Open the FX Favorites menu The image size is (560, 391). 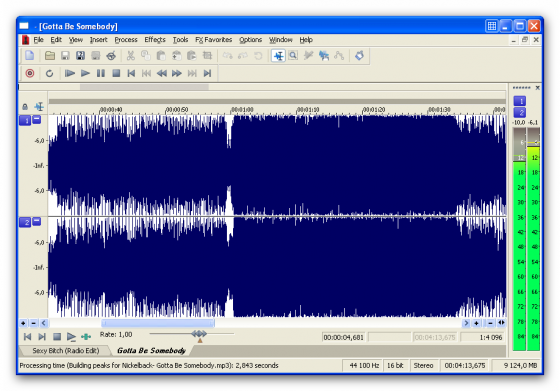(213, 40)
